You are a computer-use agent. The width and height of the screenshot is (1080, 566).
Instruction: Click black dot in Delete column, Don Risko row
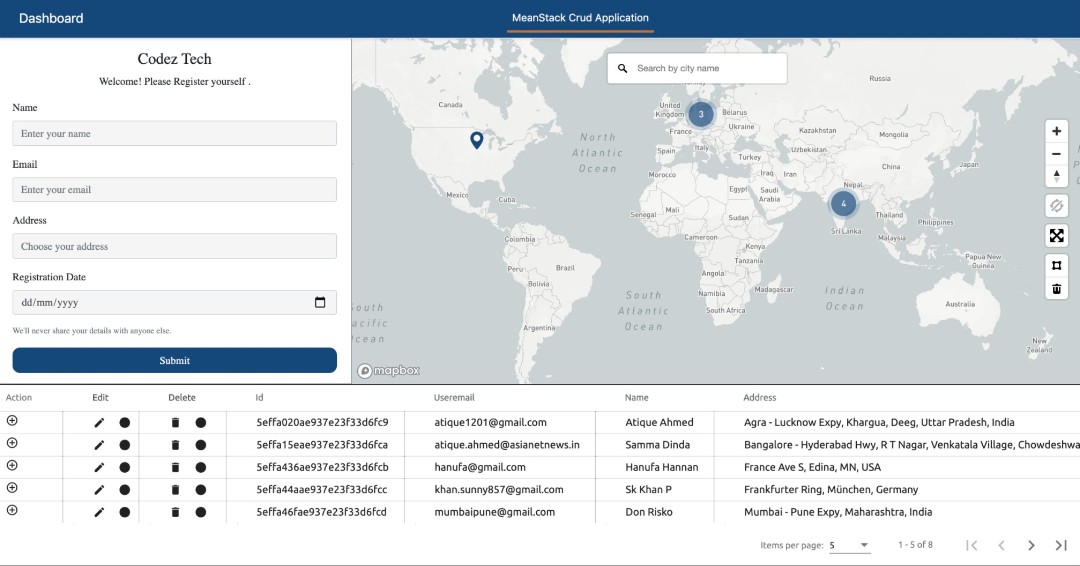[200, 512]
